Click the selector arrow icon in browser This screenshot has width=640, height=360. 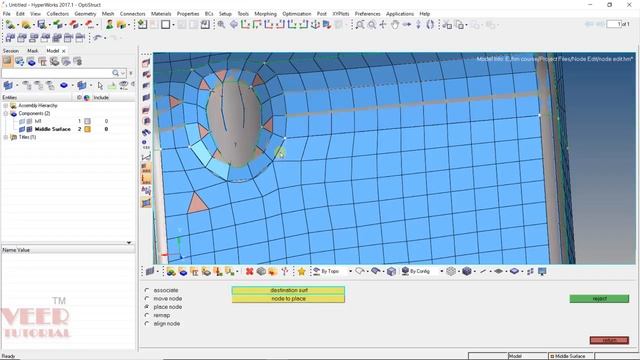click(x=100, y=85)
